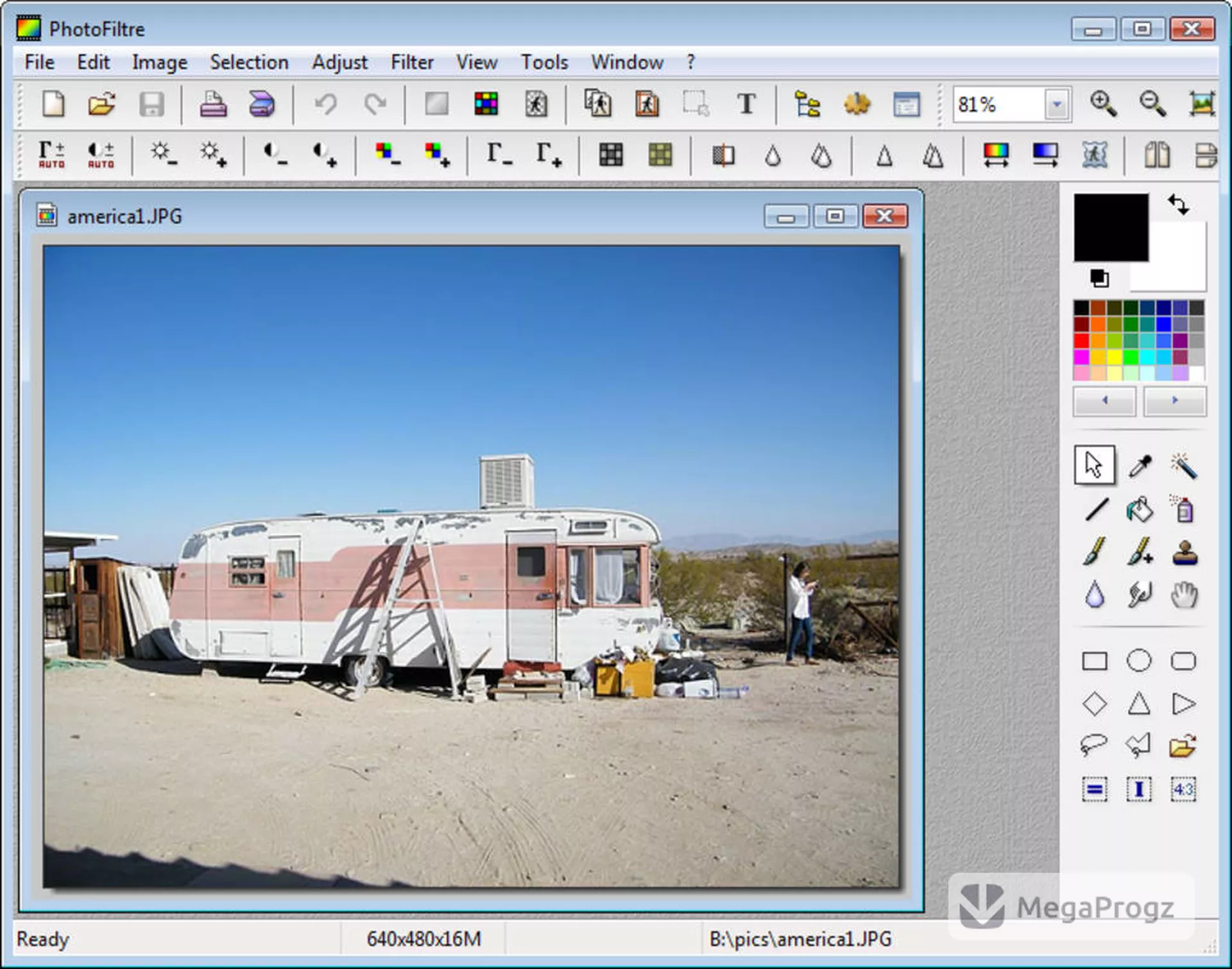Click the Saturation plus icon
This screenshot has width=1232, height=969.
click(x=437, y=155)
